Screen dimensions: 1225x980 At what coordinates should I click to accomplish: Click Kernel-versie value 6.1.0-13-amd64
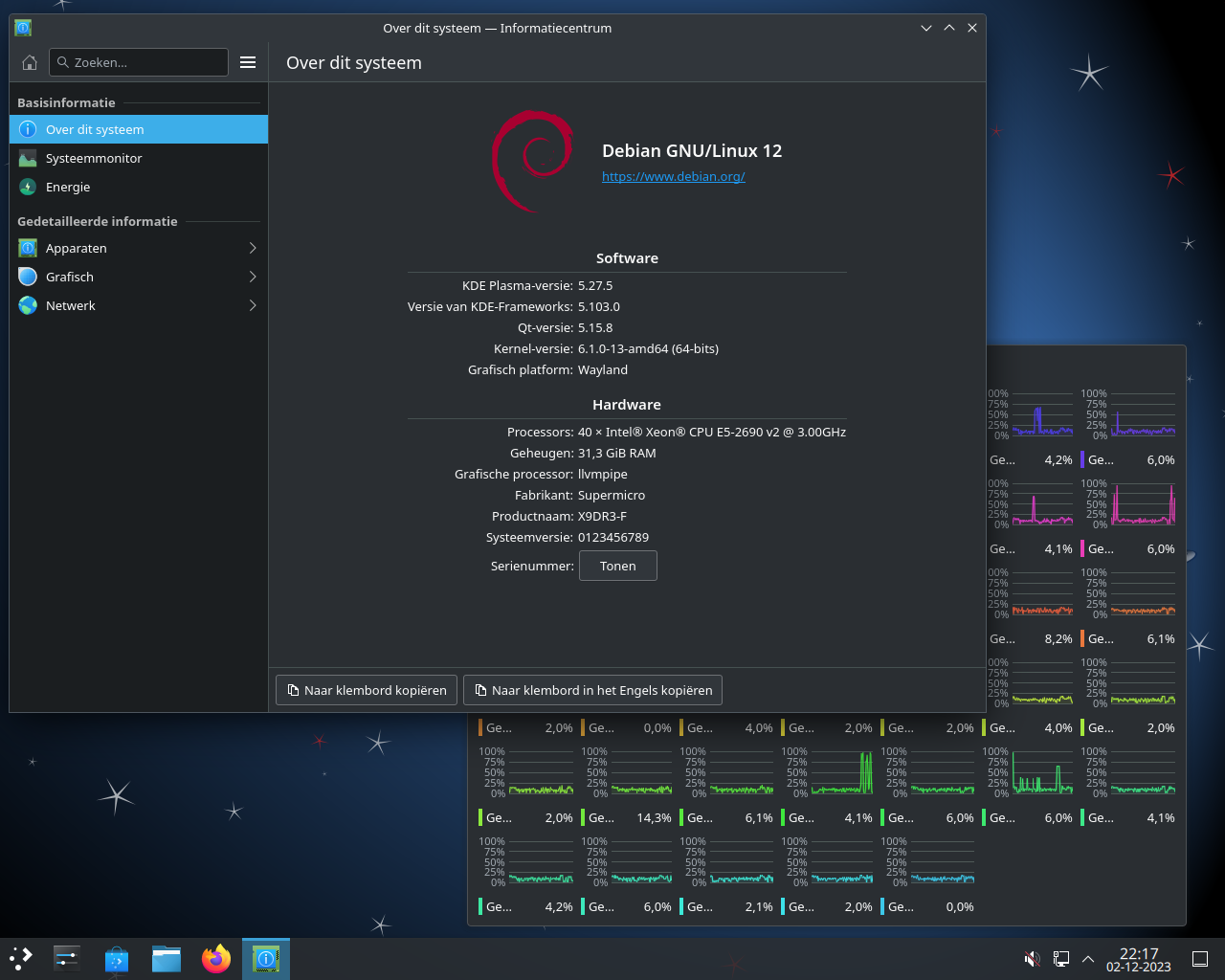pyautogui.click(x=648, y=348)
